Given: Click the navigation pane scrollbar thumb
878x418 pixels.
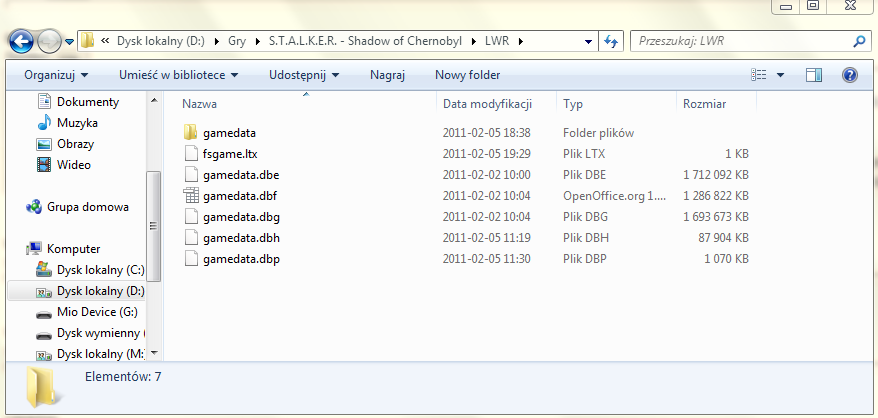Looking at the screenshot, I should (x=153, y=226).
